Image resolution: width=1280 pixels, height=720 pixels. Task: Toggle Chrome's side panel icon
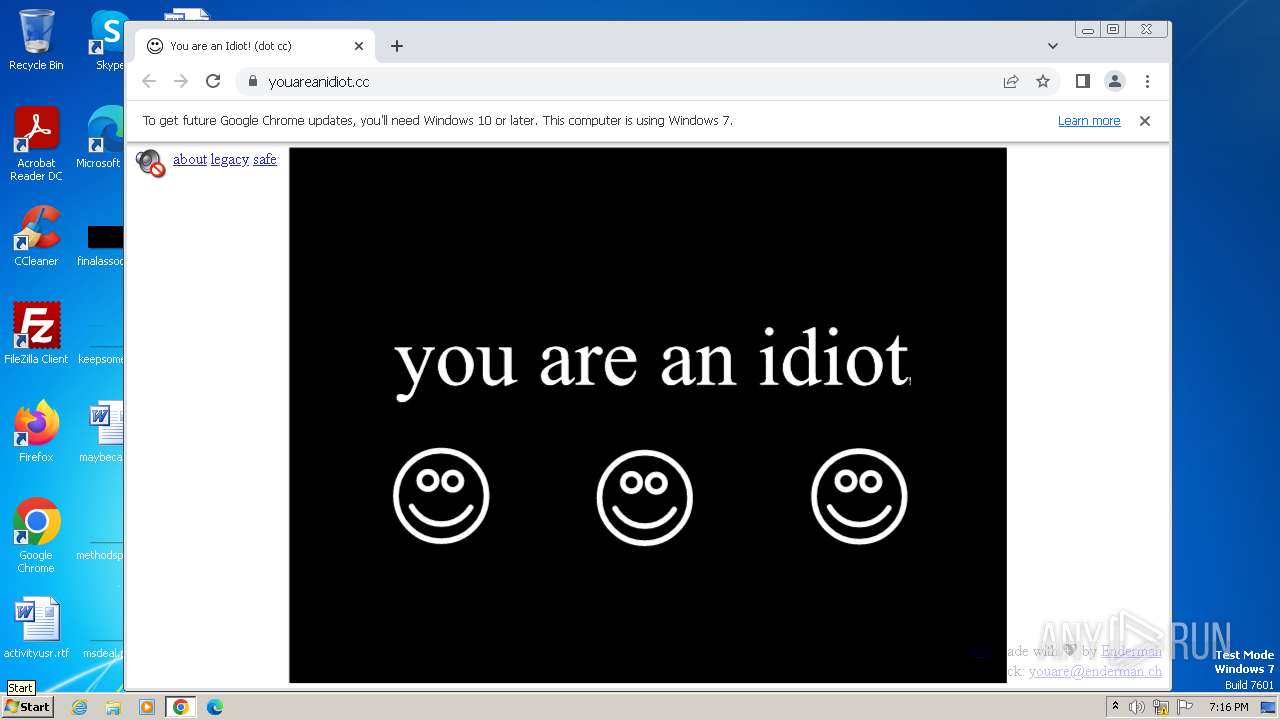pyautogui.click(x=1083, y=81)
